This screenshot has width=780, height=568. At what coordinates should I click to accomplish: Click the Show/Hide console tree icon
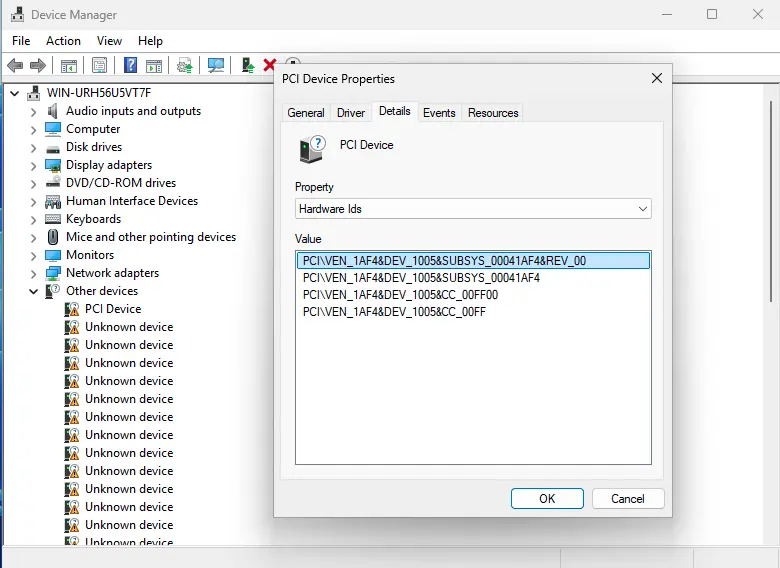69,66
